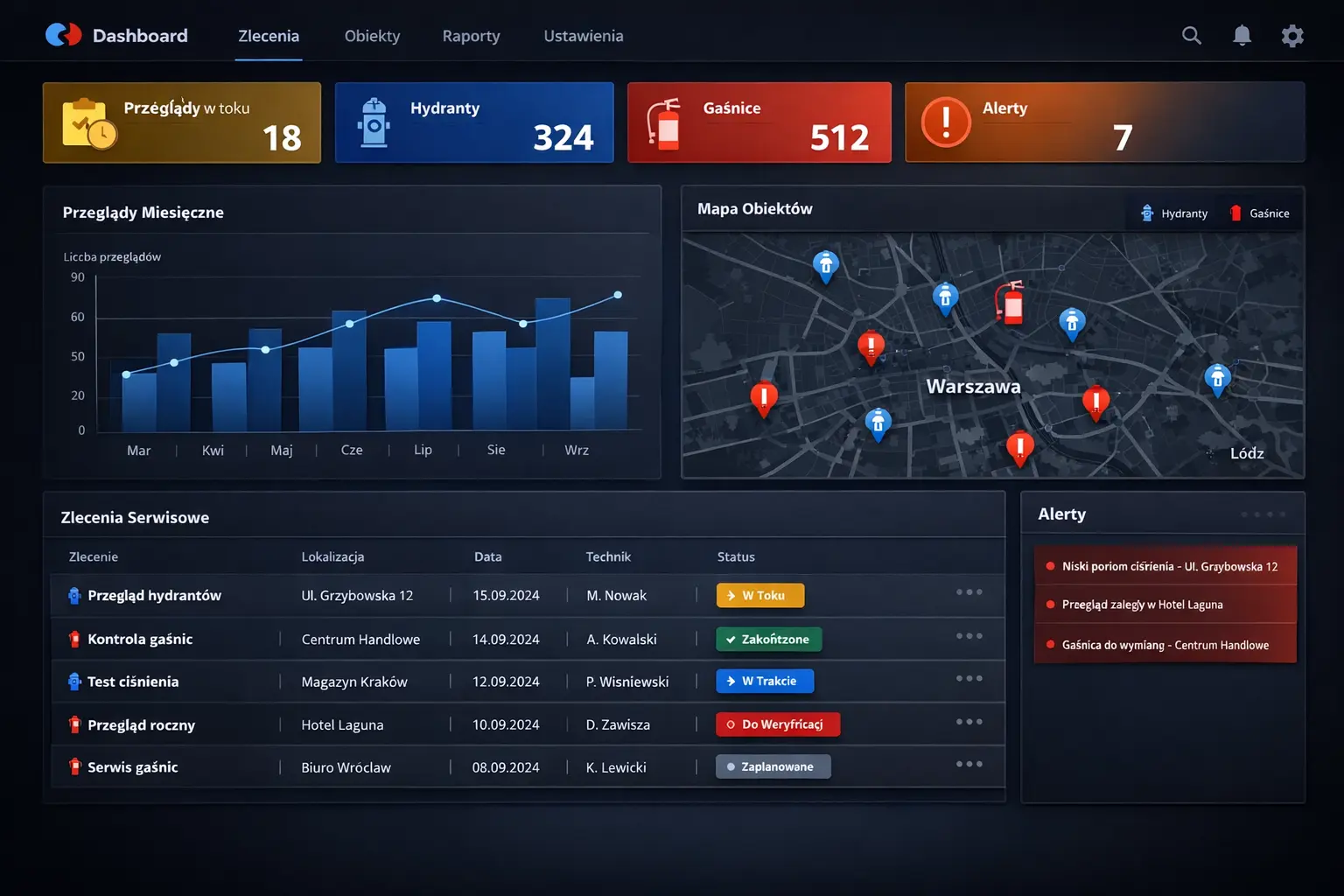Open the three-dot menu for Kontrola gaśnic
The width and height of the screenshot is (1344, 896).
click(x=969, y=635)
